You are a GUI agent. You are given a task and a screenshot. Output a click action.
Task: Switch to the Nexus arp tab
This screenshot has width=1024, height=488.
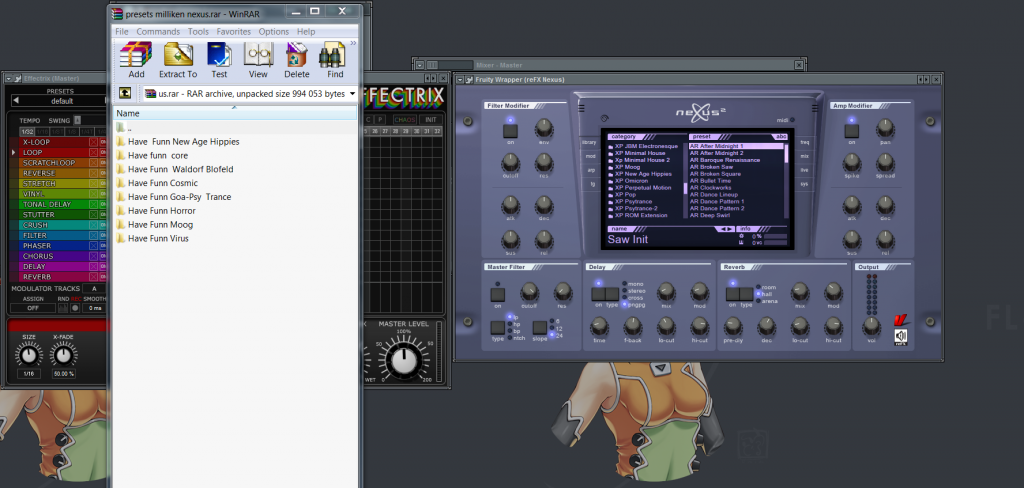[591, 170]
